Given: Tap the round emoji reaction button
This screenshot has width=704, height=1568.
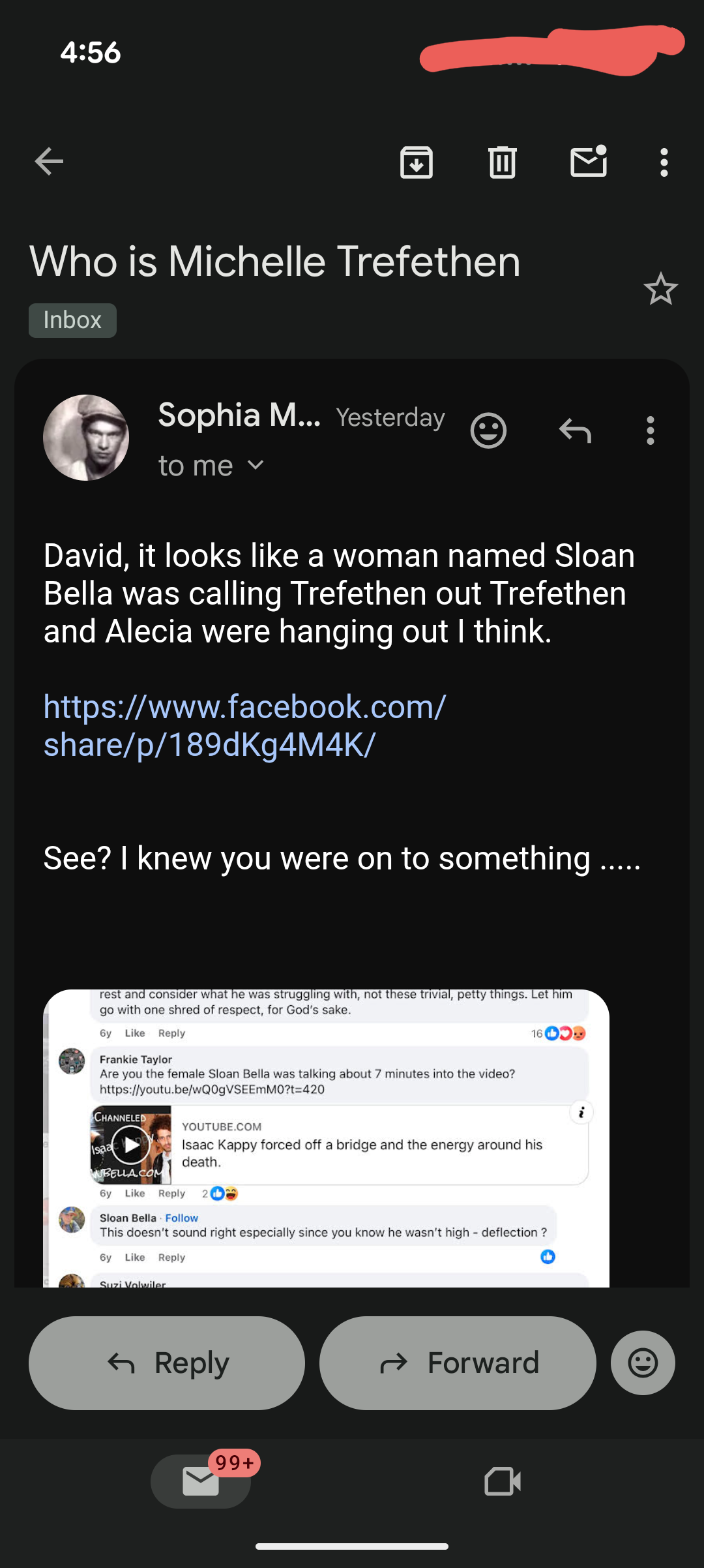Looking at the screenshot, I should (x=642, y=1363).
